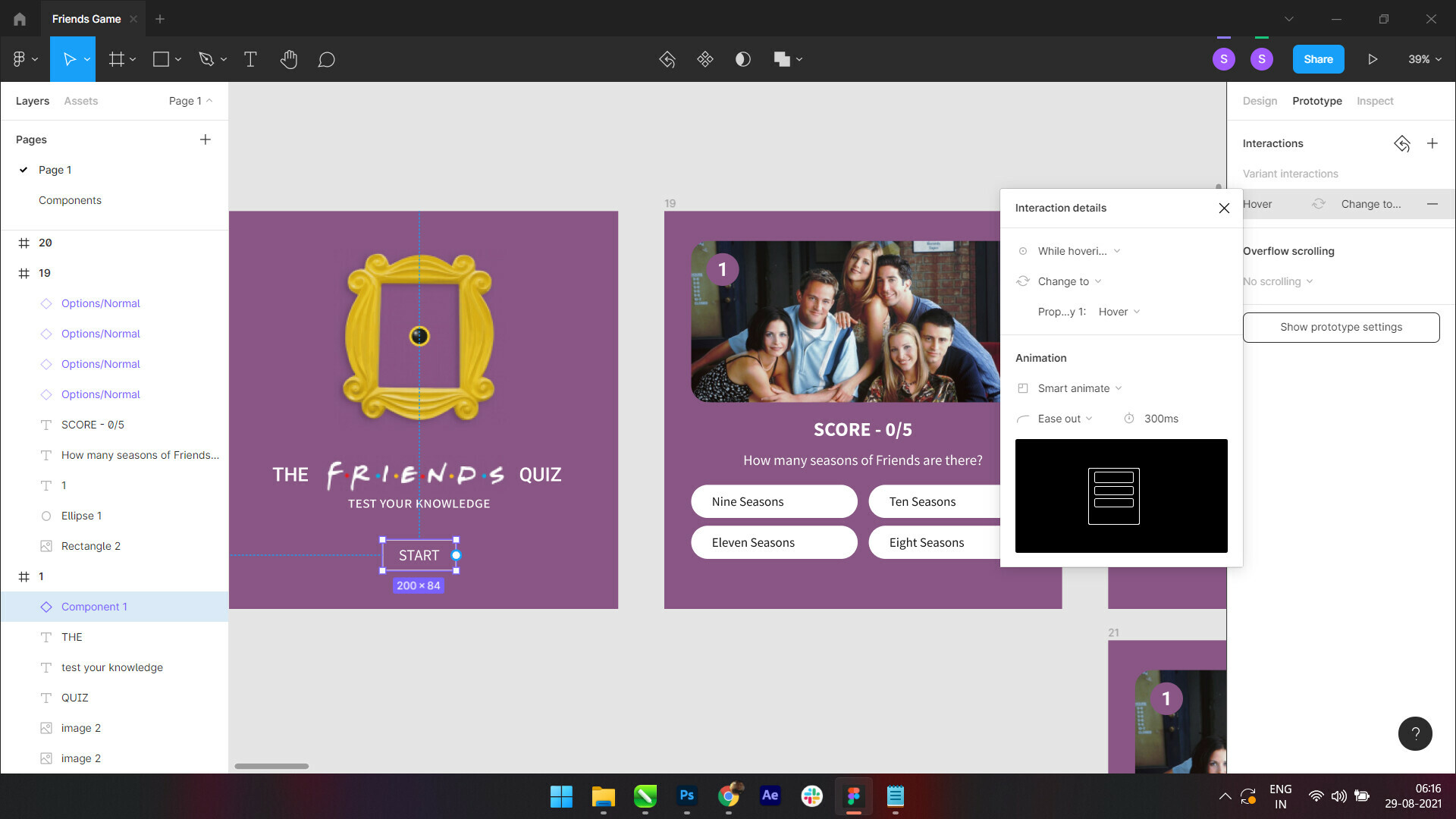Select the Move tool

pyautogui.click(x=69, y=59)
